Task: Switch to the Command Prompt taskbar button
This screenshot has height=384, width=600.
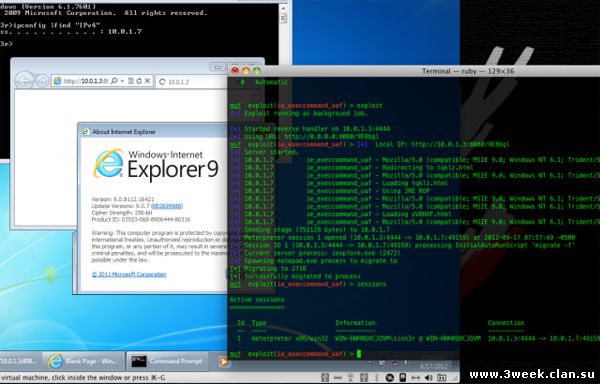Action: coord(167,361)
